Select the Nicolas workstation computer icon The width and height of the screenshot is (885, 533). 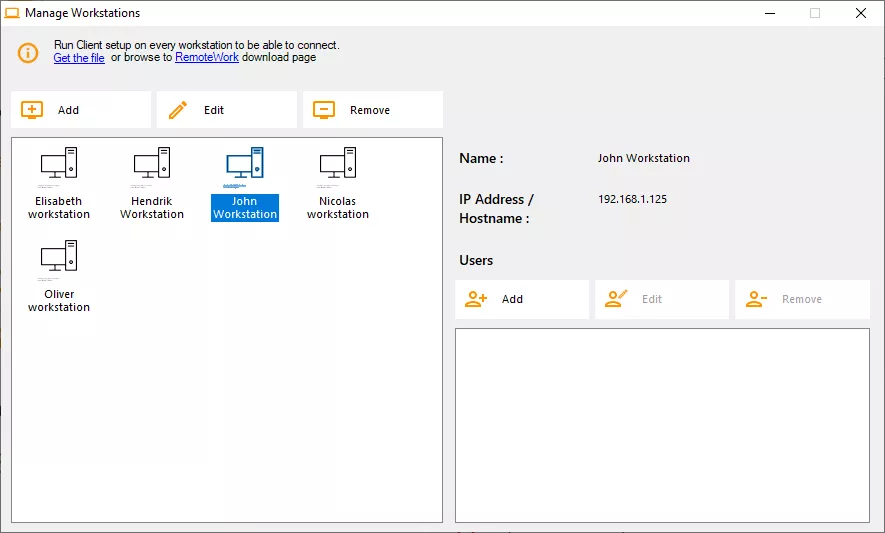point(338,165)
